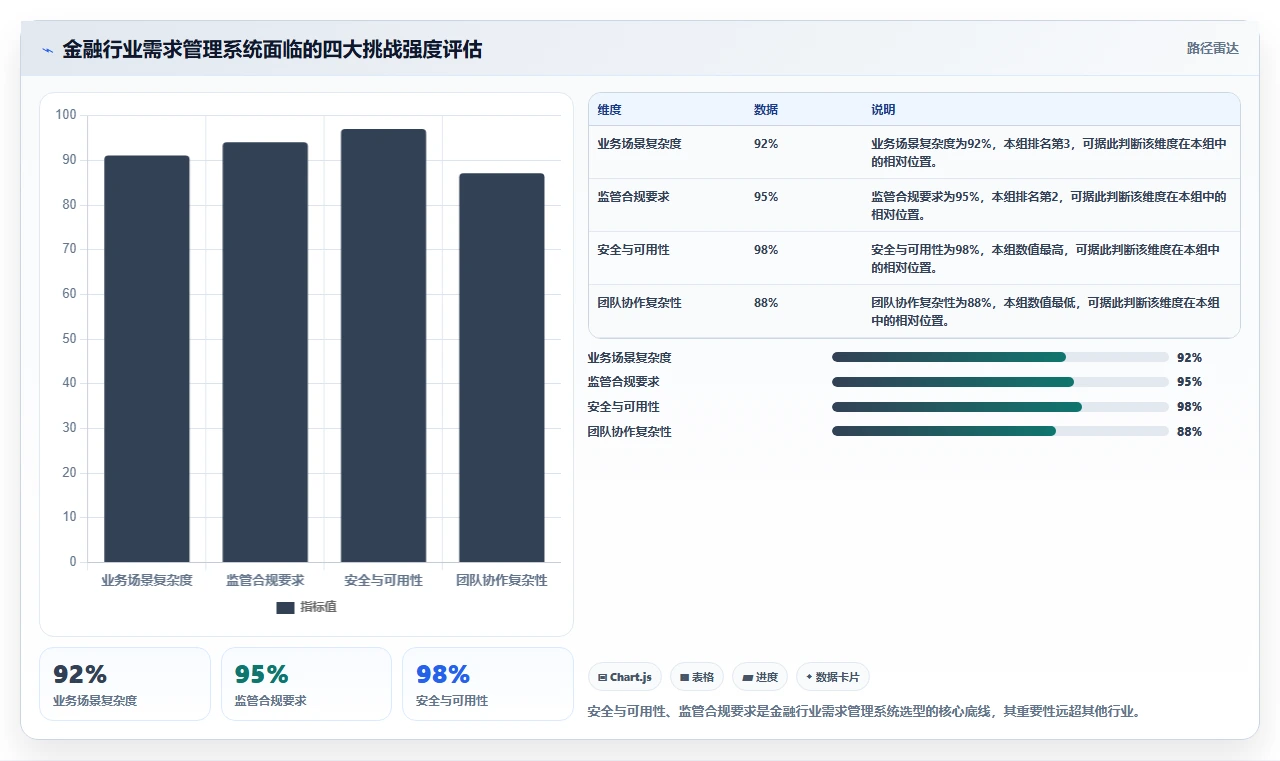Click description mentioning 本组数值最低

point(1046,311)
